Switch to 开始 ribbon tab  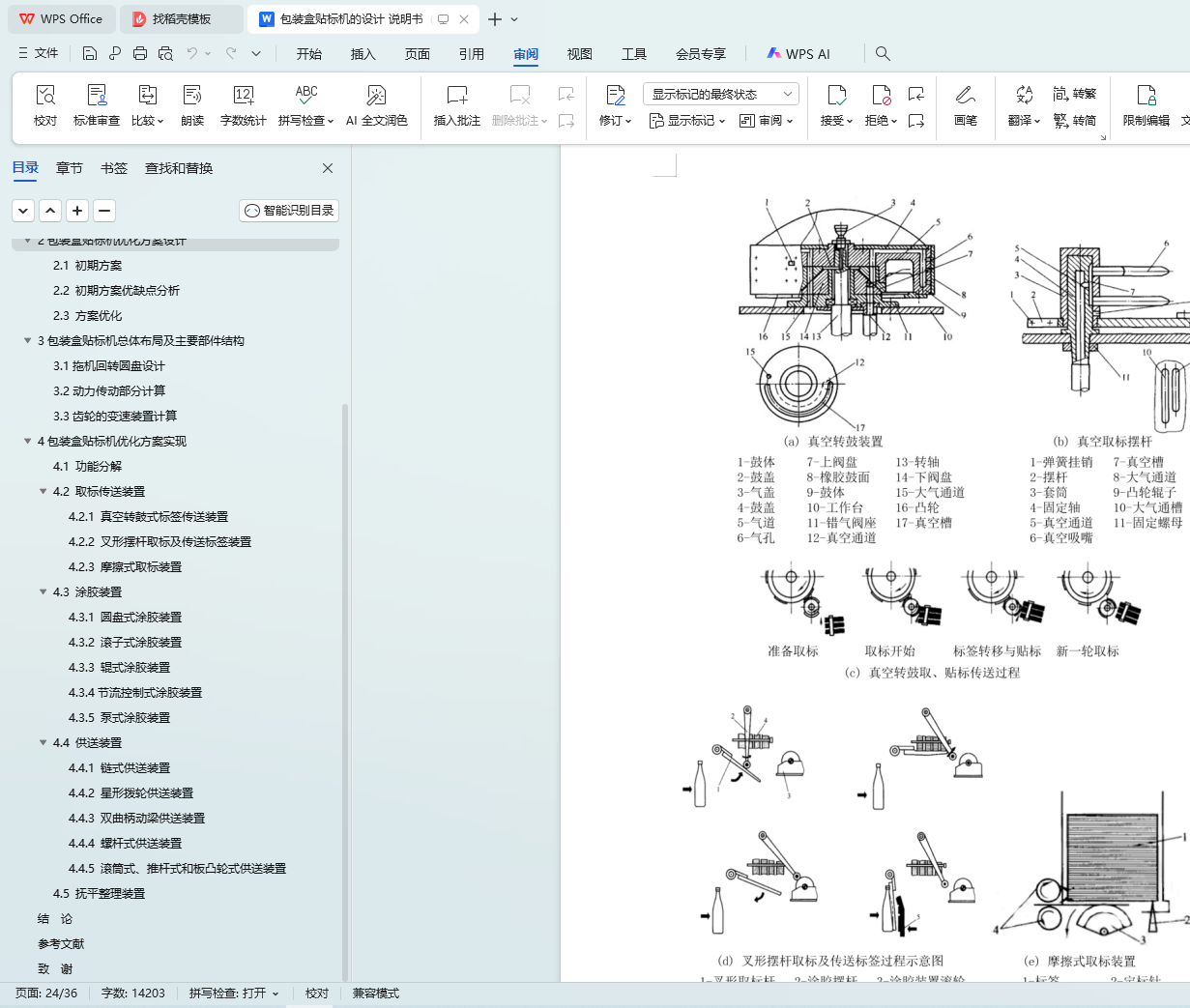tap(309, 54)
